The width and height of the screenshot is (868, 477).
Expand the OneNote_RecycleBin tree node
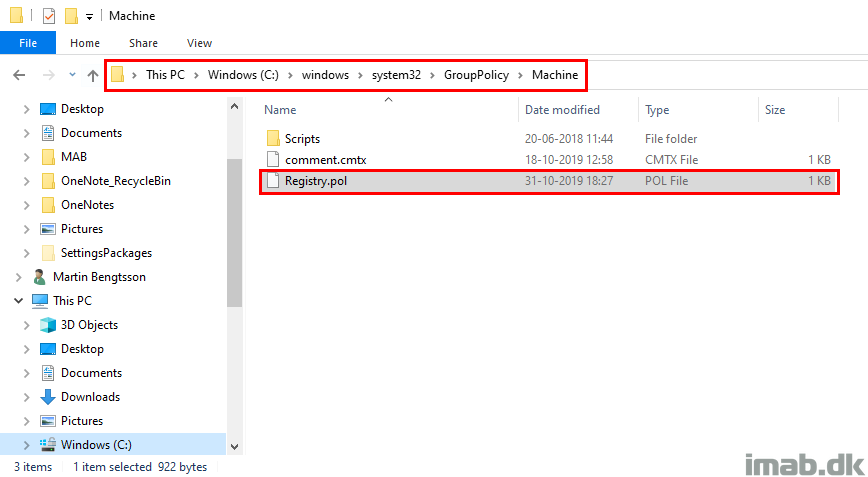27,182
